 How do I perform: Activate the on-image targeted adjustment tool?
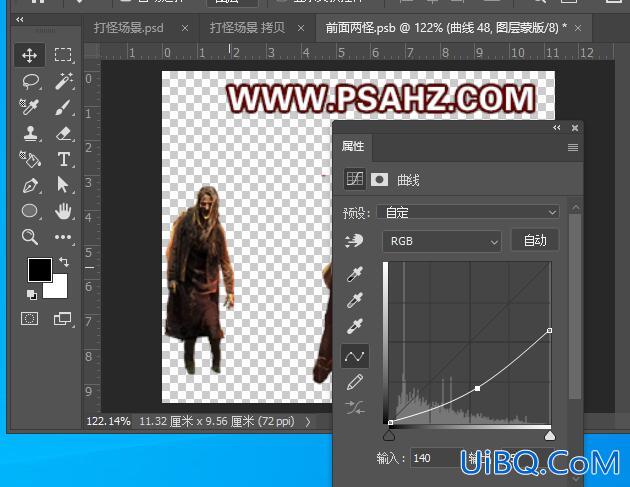pos(354,241)
